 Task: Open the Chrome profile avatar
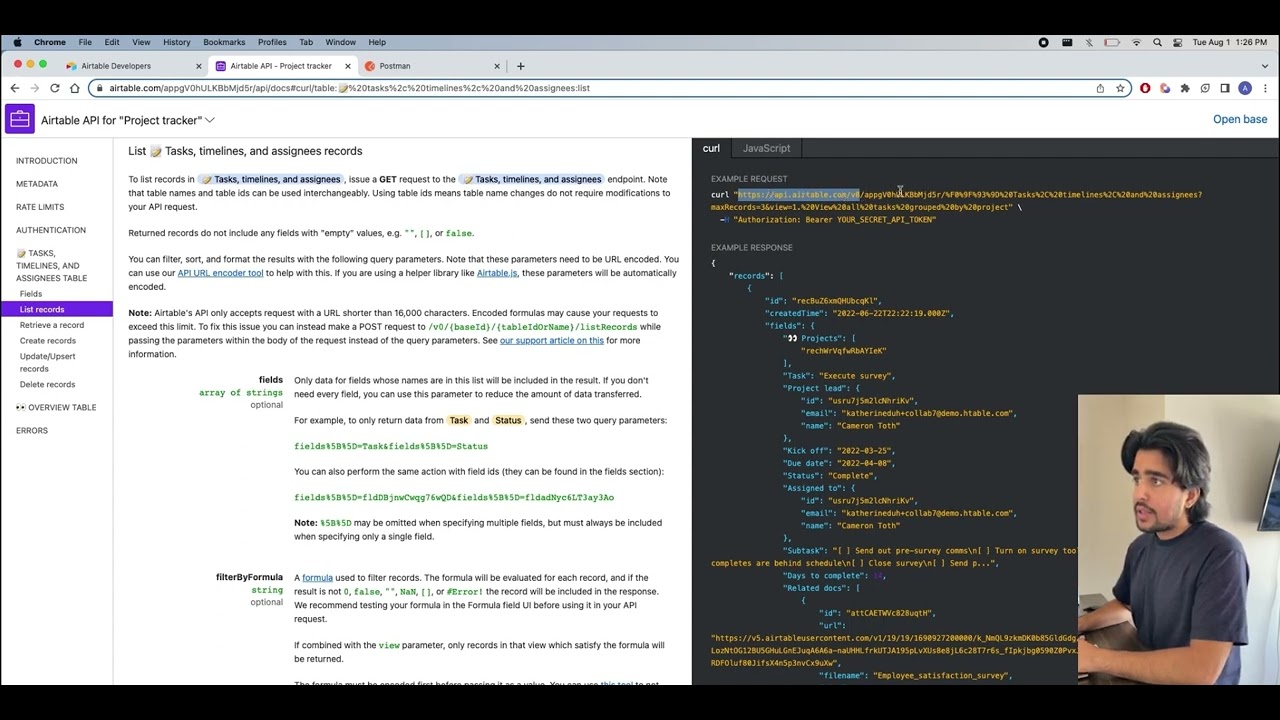(1245, 88)
